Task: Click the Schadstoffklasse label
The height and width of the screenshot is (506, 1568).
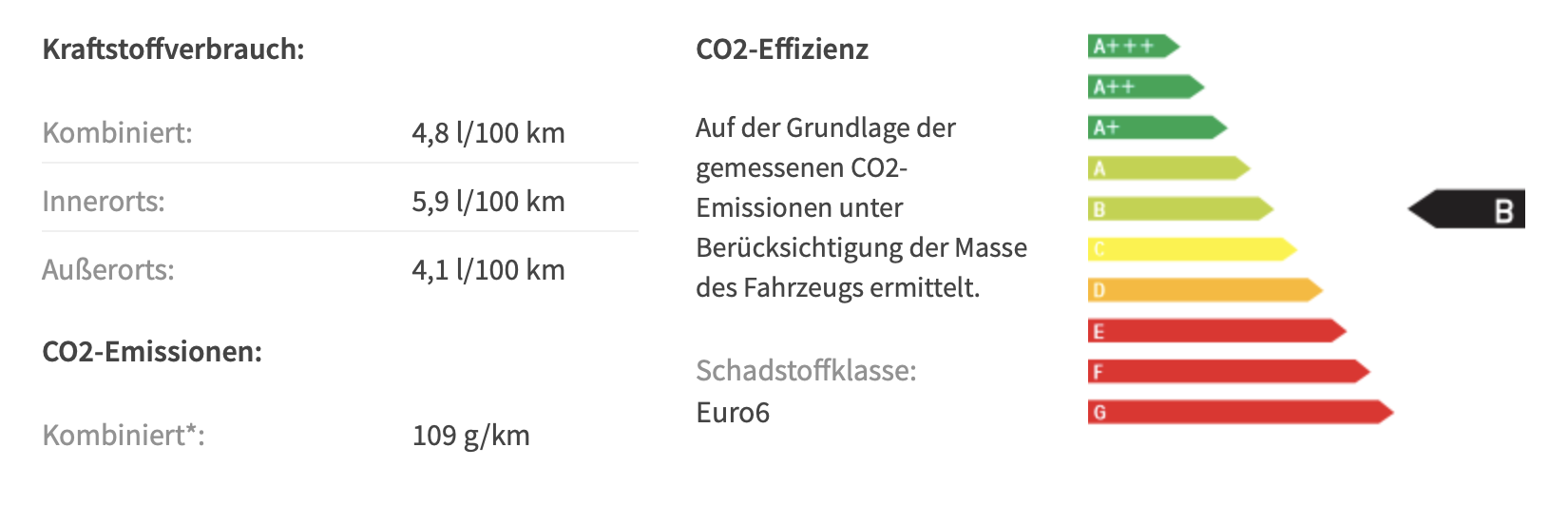Action: click(806, 370)
